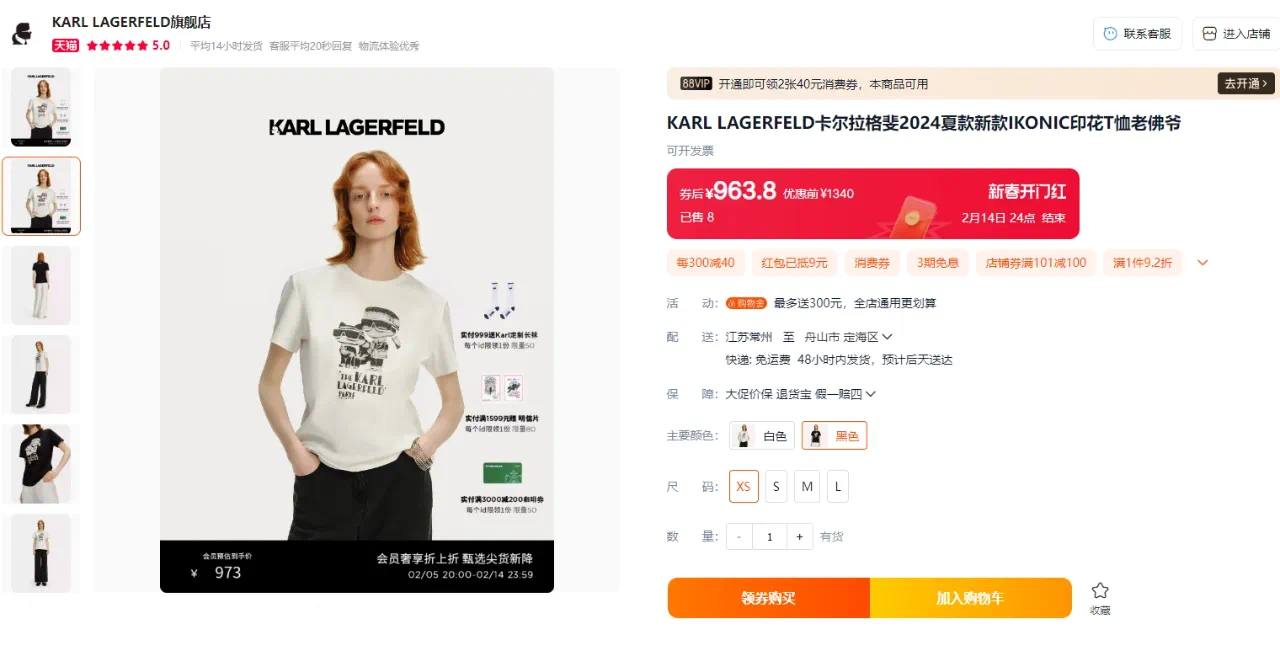Select the white color option
The width and height of the screenshot is (1280, 647).
[762, 435]
